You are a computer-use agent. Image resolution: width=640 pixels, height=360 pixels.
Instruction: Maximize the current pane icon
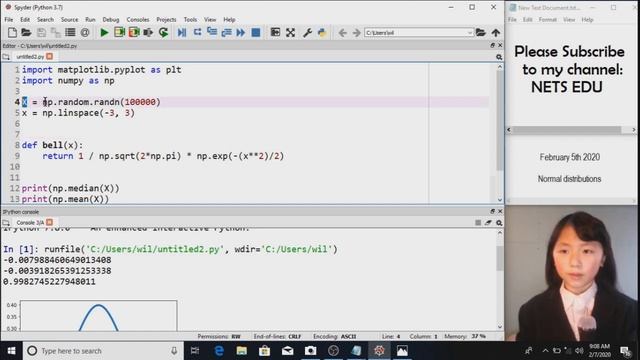click(x=275, y=32)
